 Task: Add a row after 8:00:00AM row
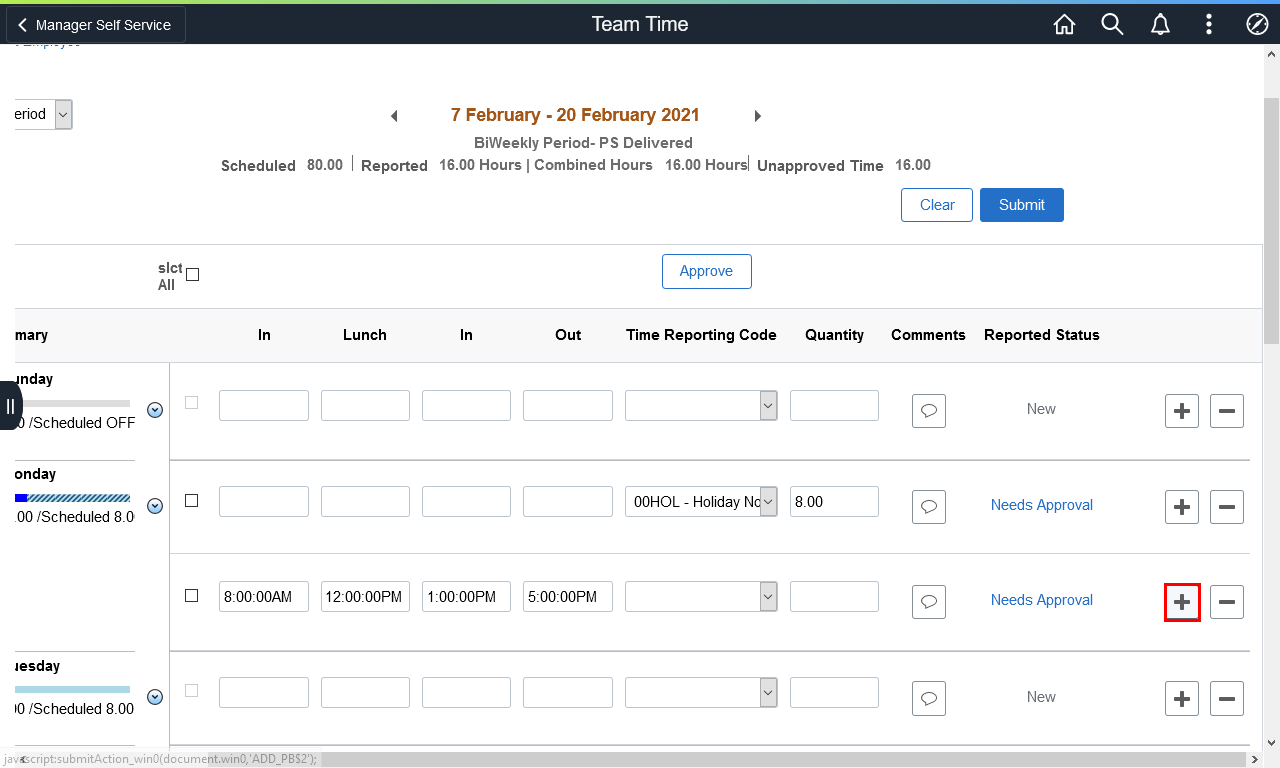(x=1182, y=602)
